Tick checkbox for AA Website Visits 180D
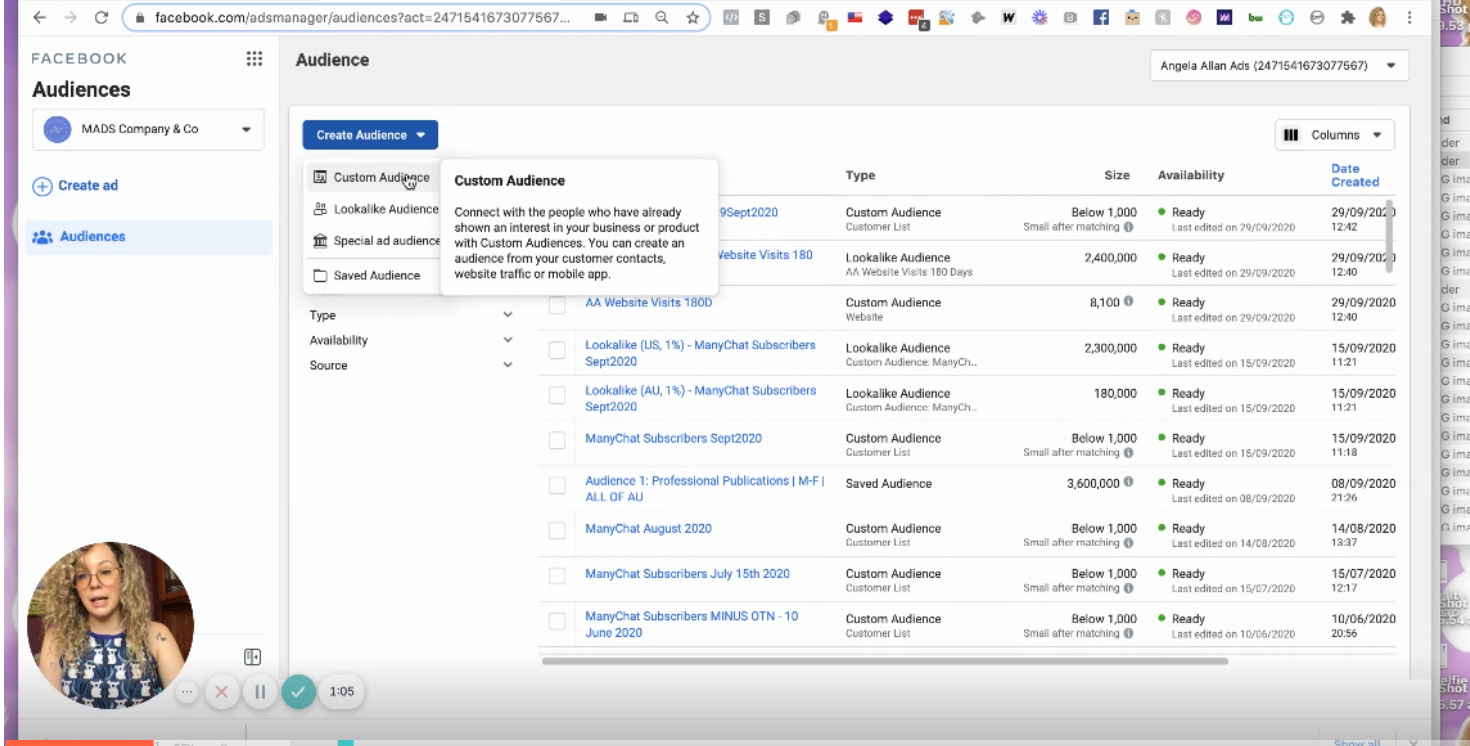The image size is (1470, 746). click(x=557, y=306)
